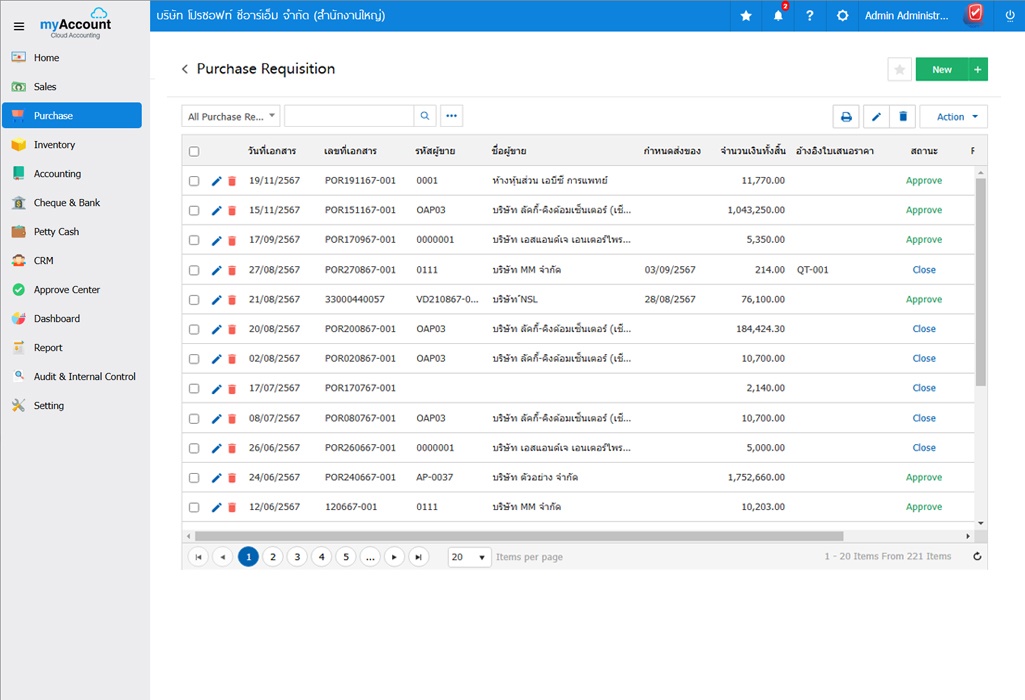Open Home in the sidebar
1025x700 pixels.
[72, 58]
